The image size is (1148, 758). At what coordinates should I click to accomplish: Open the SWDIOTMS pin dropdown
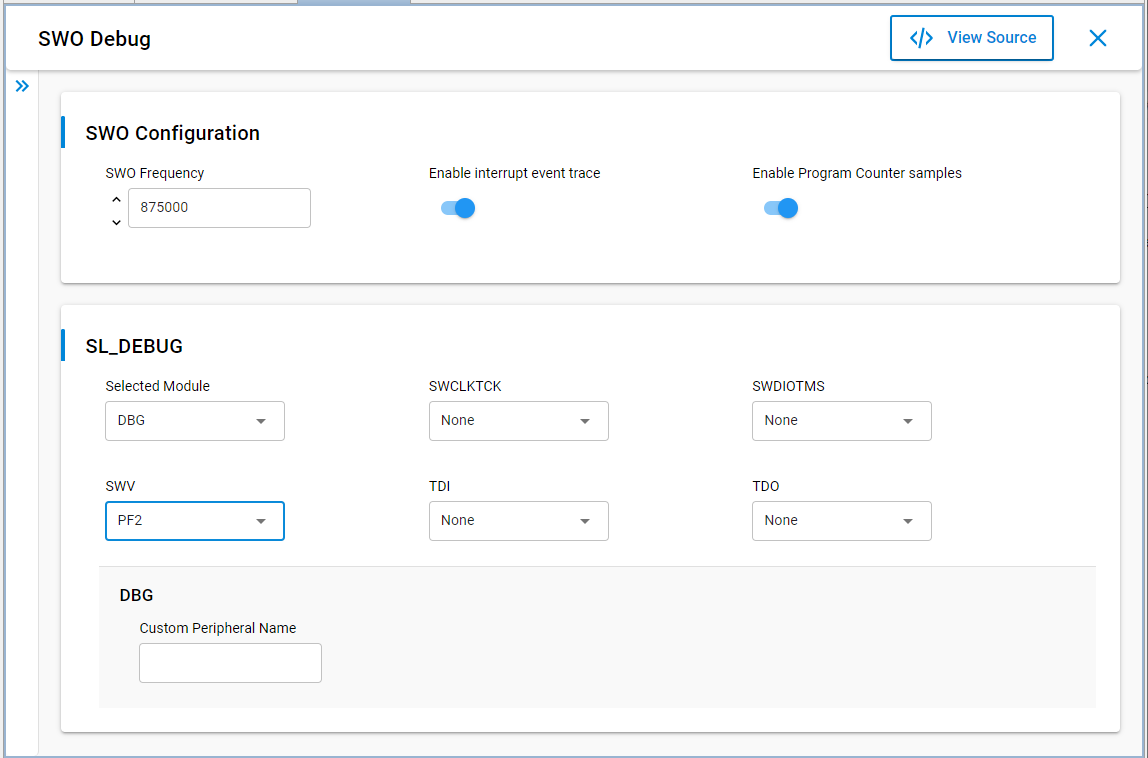pos(841,421)
